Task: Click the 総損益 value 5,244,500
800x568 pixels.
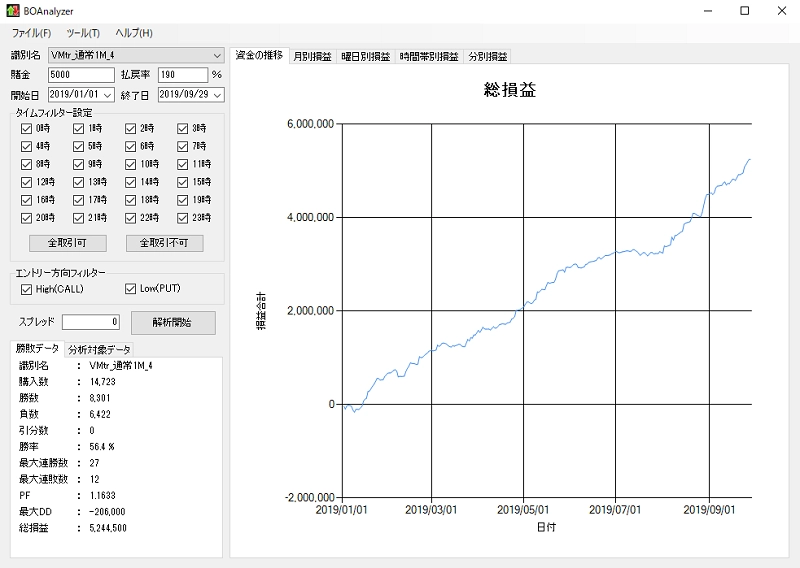Action: click(108, 528)
